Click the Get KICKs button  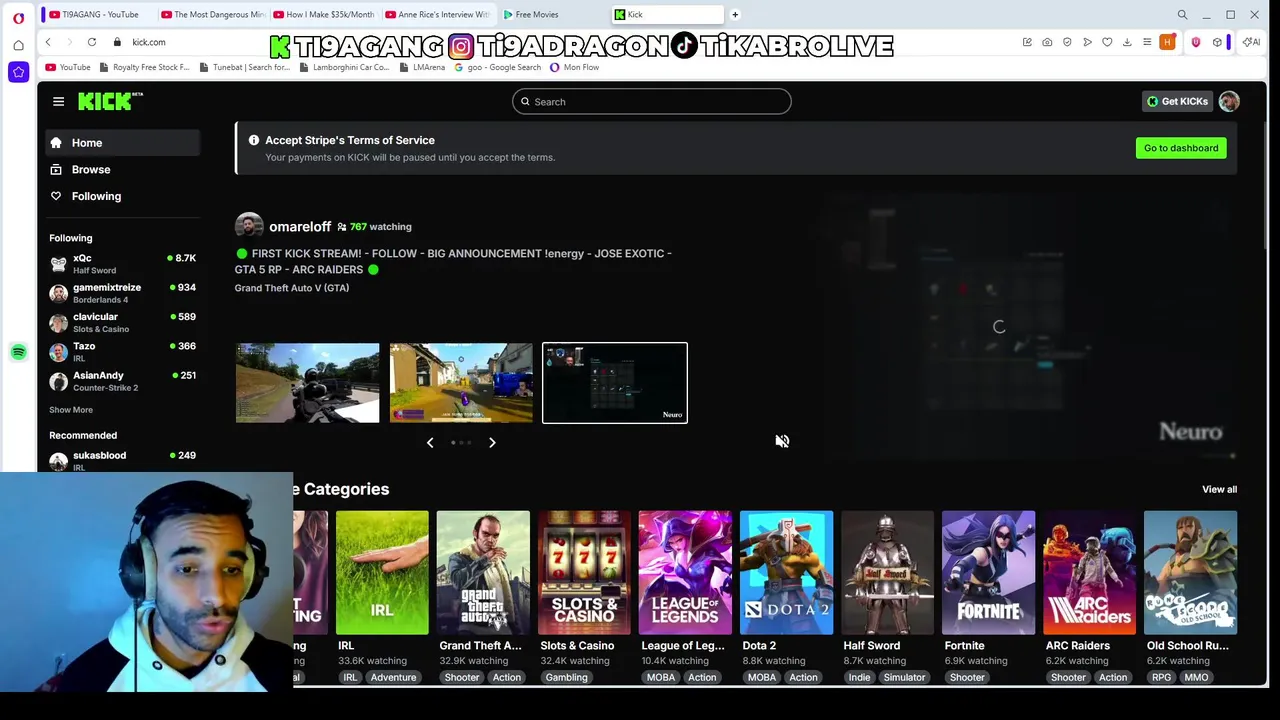(1177, 101)
